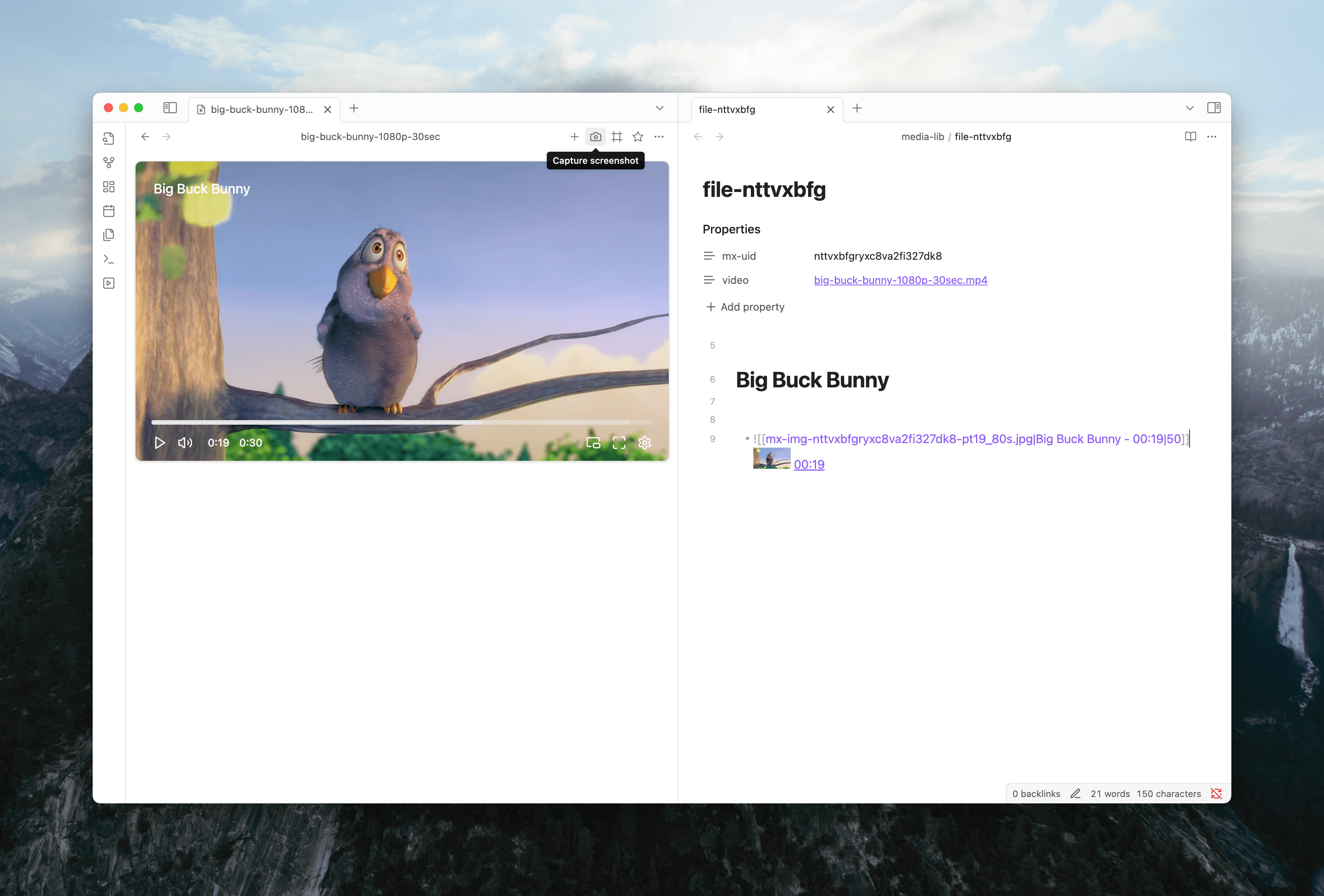Click the Capture screenshot camera icon

[x=595, y=137]
